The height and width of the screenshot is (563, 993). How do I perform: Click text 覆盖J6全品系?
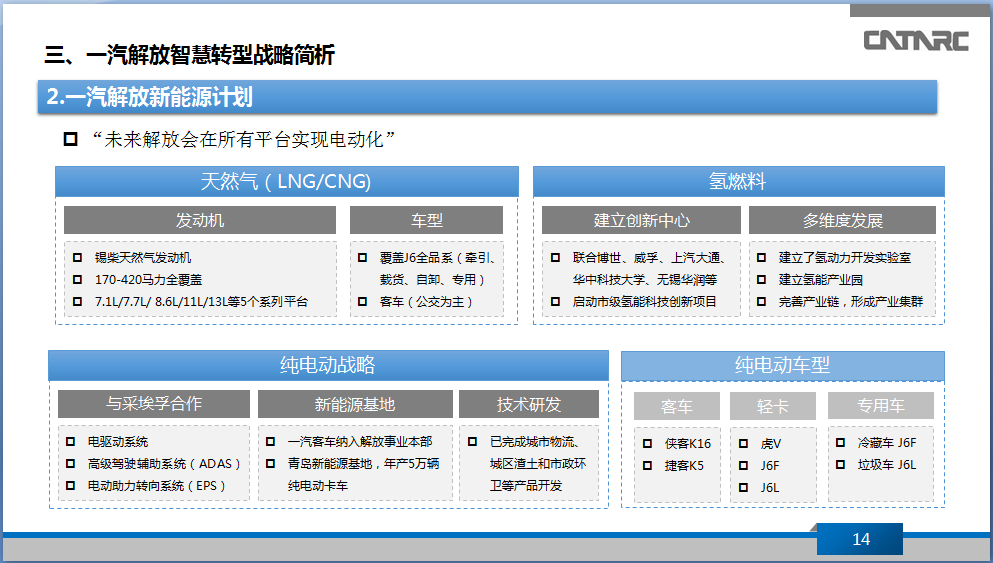pos(416,258)
